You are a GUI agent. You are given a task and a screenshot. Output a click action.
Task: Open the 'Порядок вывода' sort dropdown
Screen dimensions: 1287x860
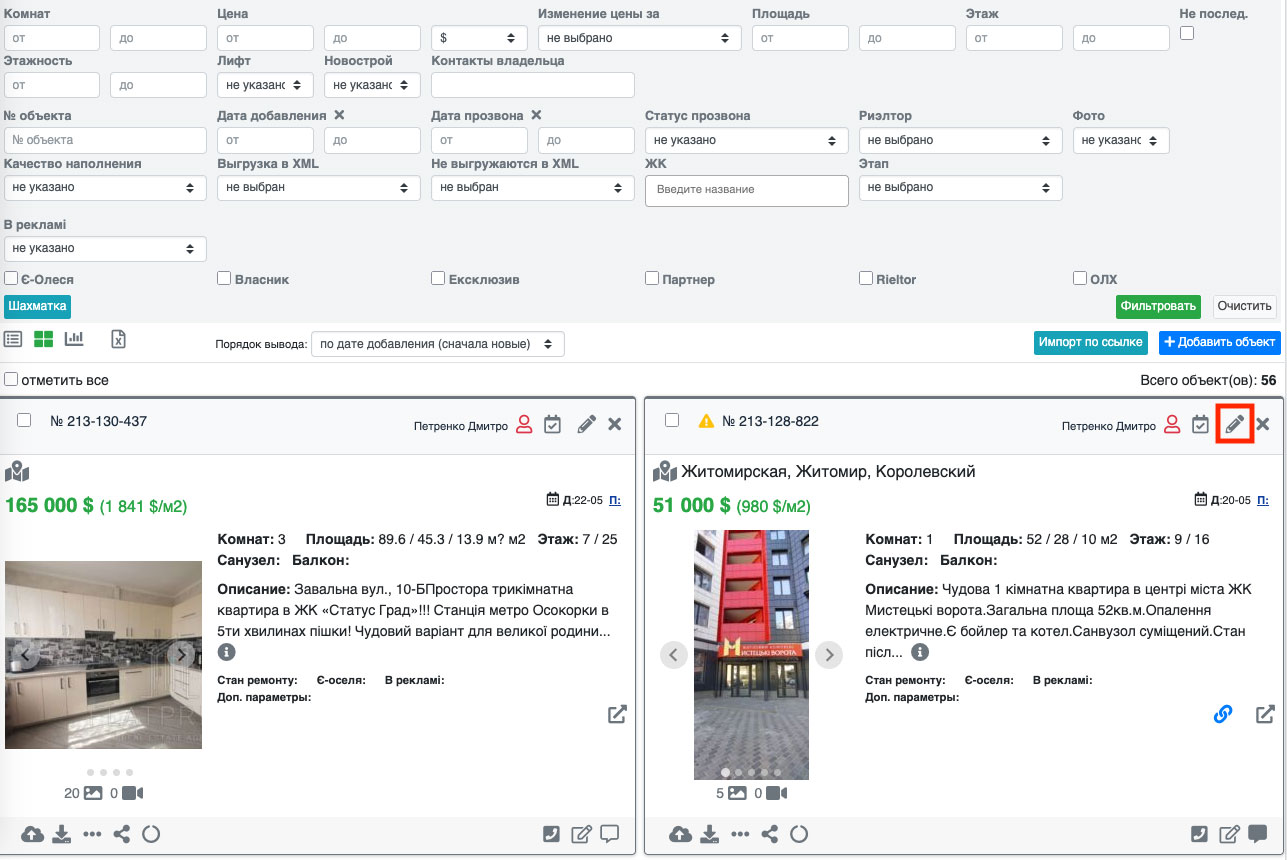tap(437, 344)
